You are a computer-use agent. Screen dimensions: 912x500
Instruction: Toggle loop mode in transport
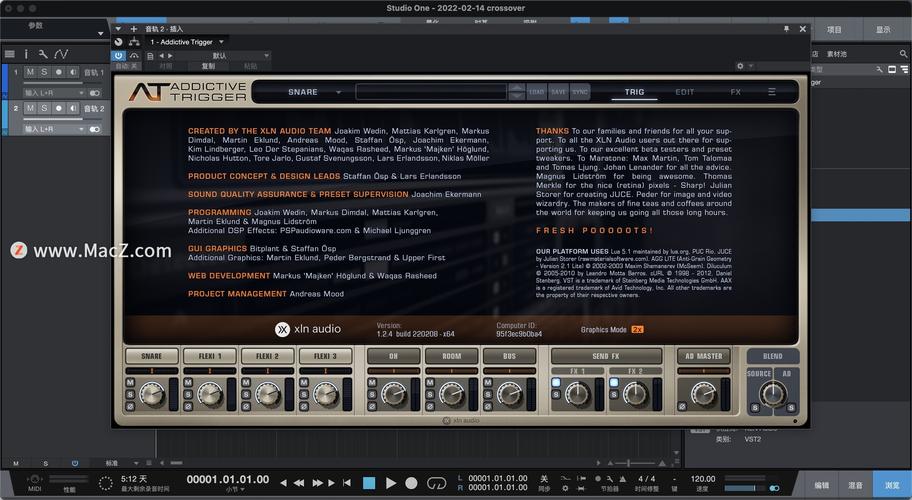tap(436, 483)
